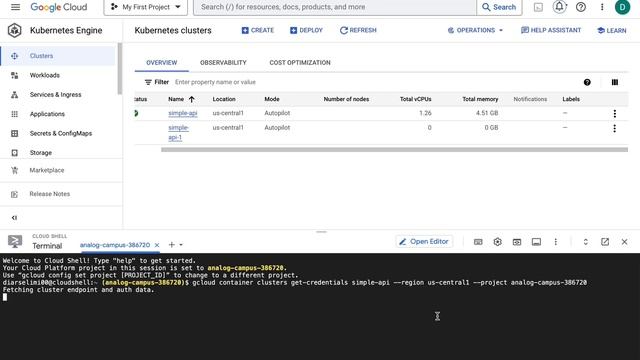
Task: Click the Cloud Shell terminal icon
Action: (15, 241)
